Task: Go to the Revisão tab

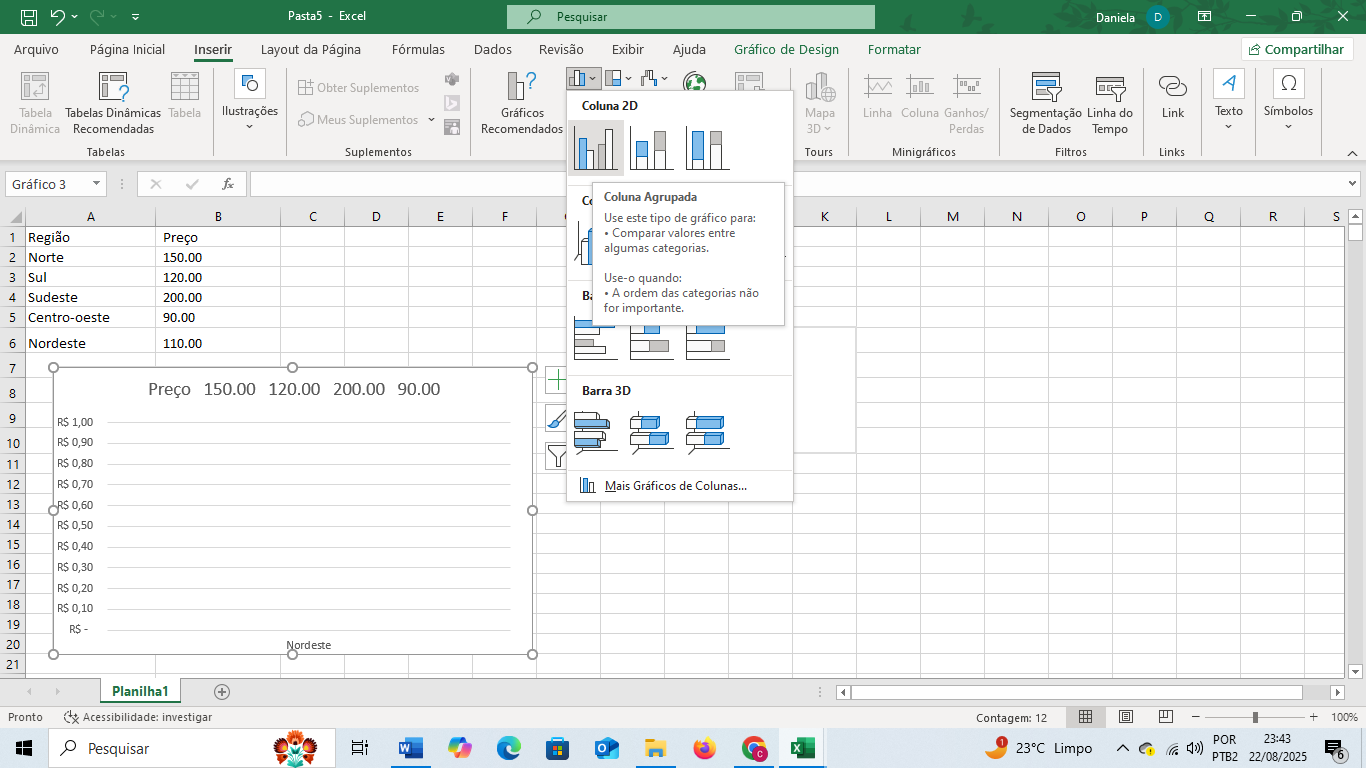Action: point(561,49)
